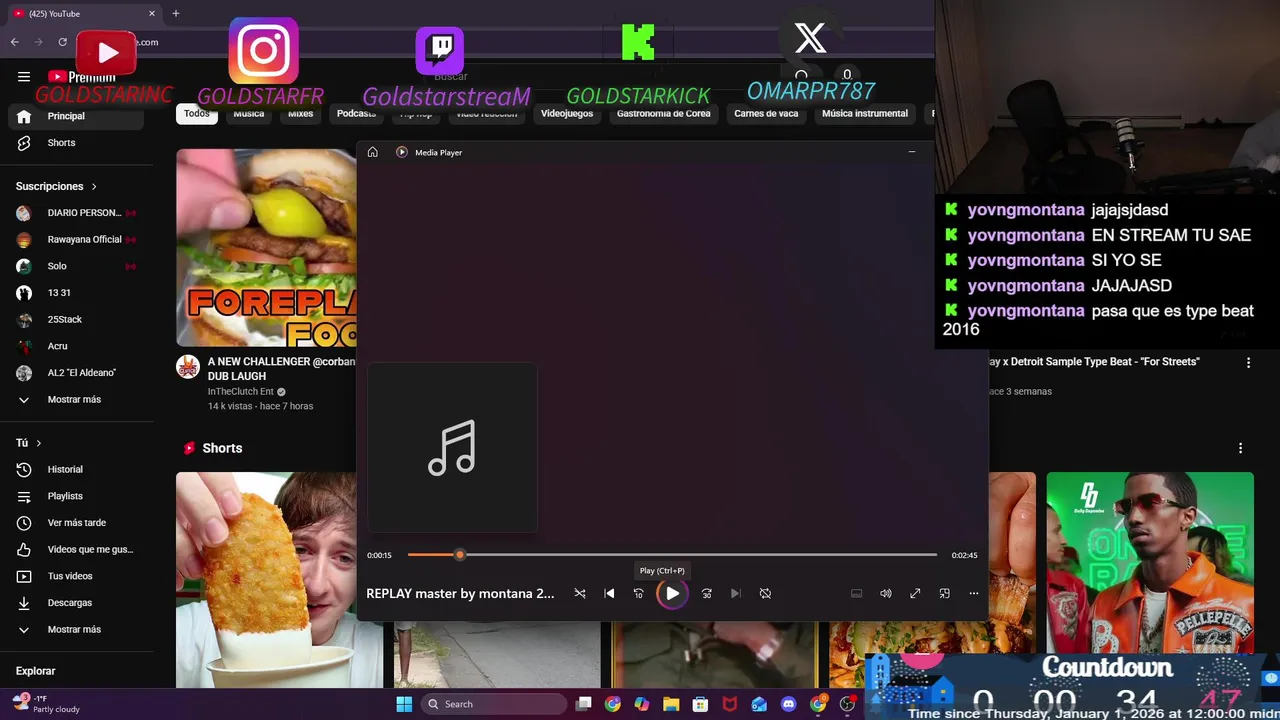Open OBS Studio from the taskbar
Image resolution: width=1280 pixels, height=720 pixels.
[848, 704]
